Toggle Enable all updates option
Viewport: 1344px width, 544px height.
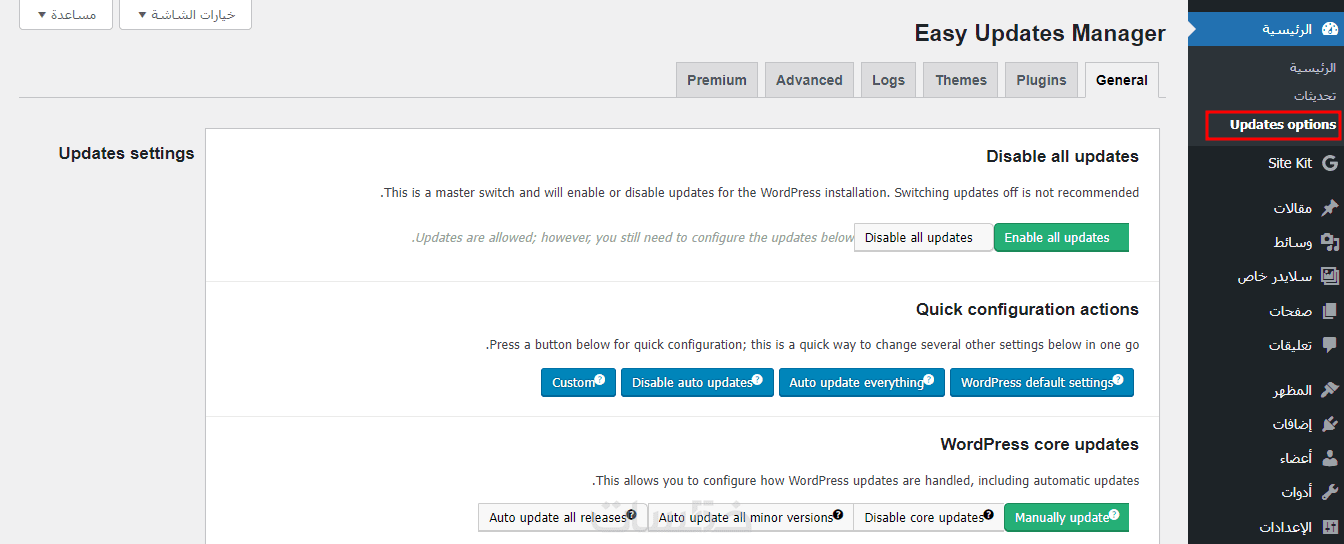1060,238
